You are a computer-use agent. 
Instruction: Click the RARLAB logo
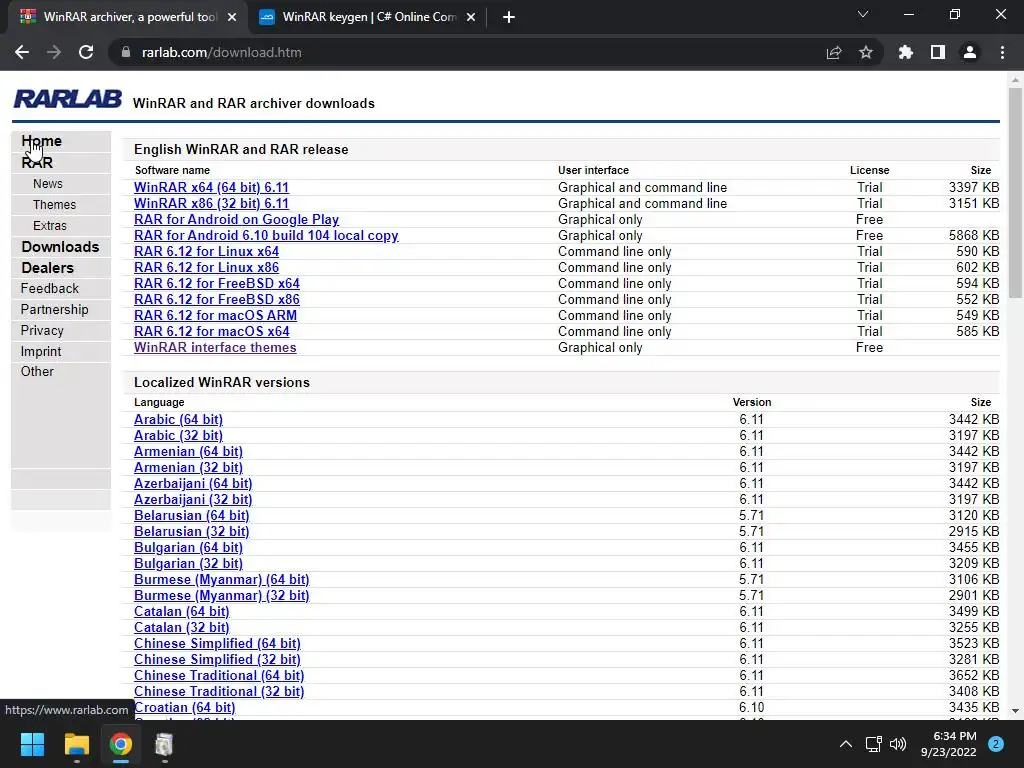[x=68, y=99]
